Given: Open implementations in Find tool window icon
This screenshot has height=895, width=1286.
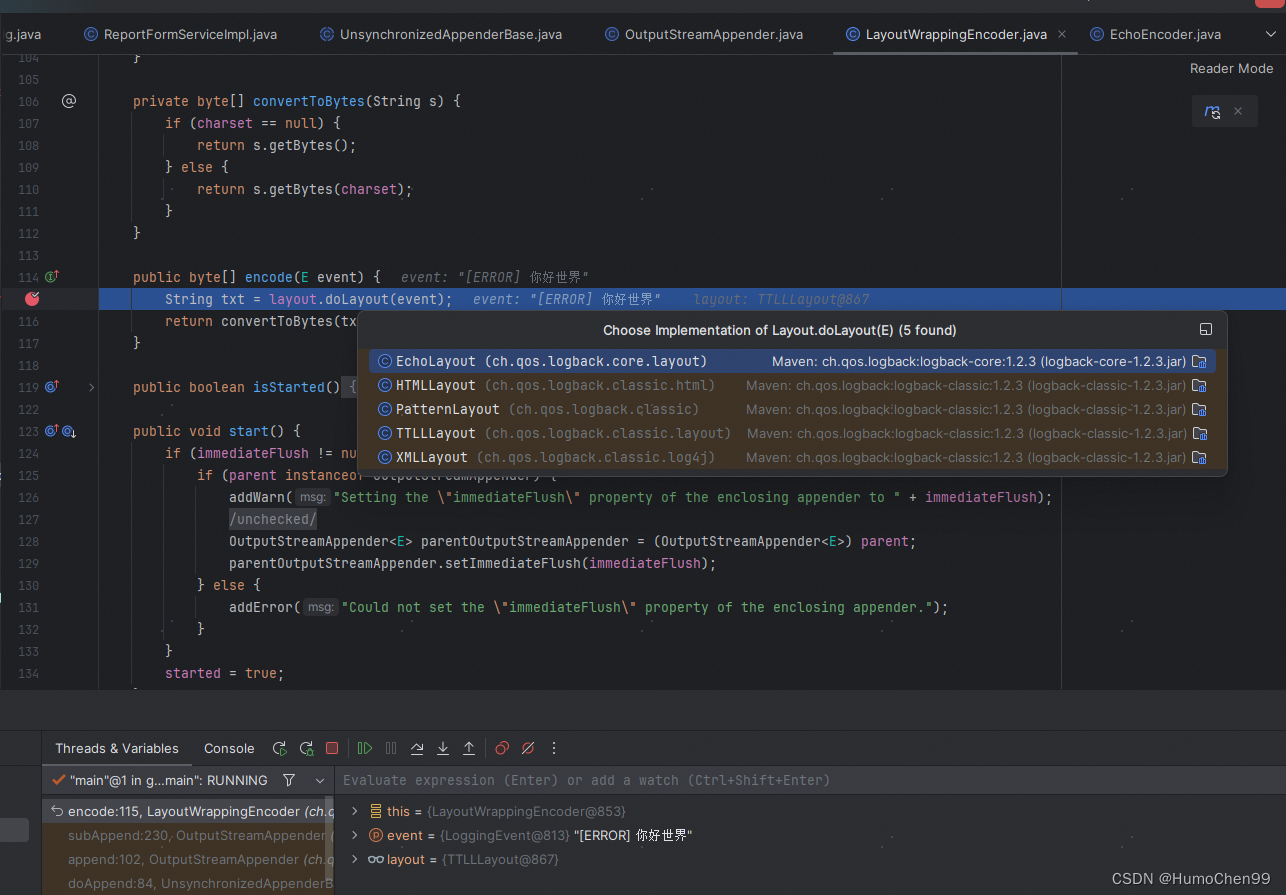Looking at the screenshot, I should 1206,330.
